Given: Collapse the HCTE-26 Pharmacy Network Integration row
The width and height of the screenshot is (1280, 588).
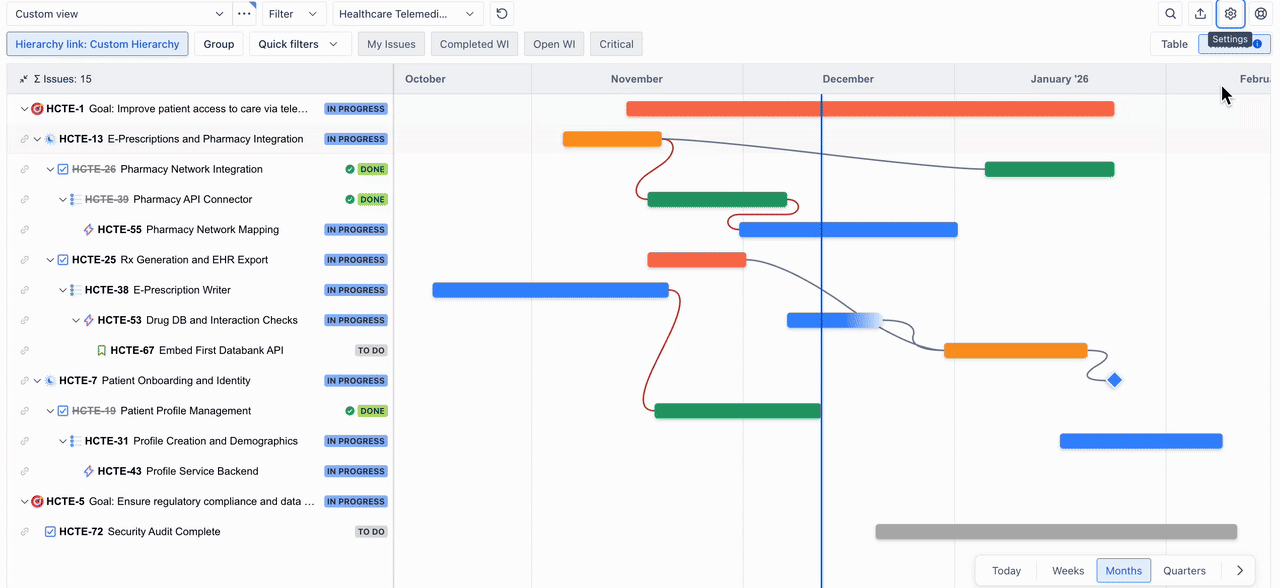Looking at the screenshot, I should [50, 169].
